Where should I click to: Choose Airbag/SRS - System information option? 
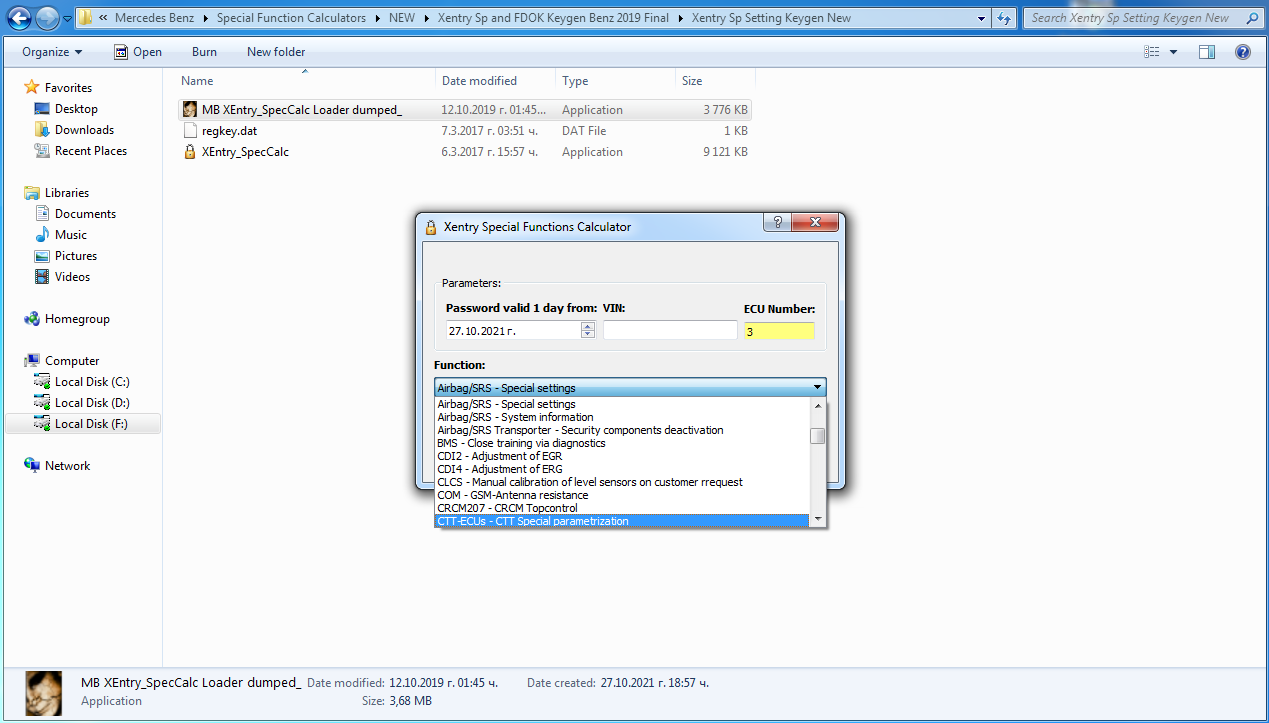(x=622, y=417)
